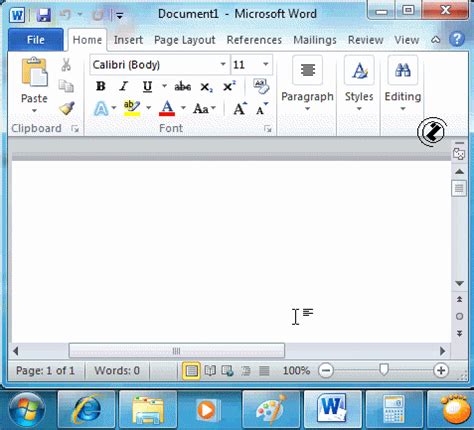
Task: Switch to the Insert tab
Action: click(x=128, y=40)
